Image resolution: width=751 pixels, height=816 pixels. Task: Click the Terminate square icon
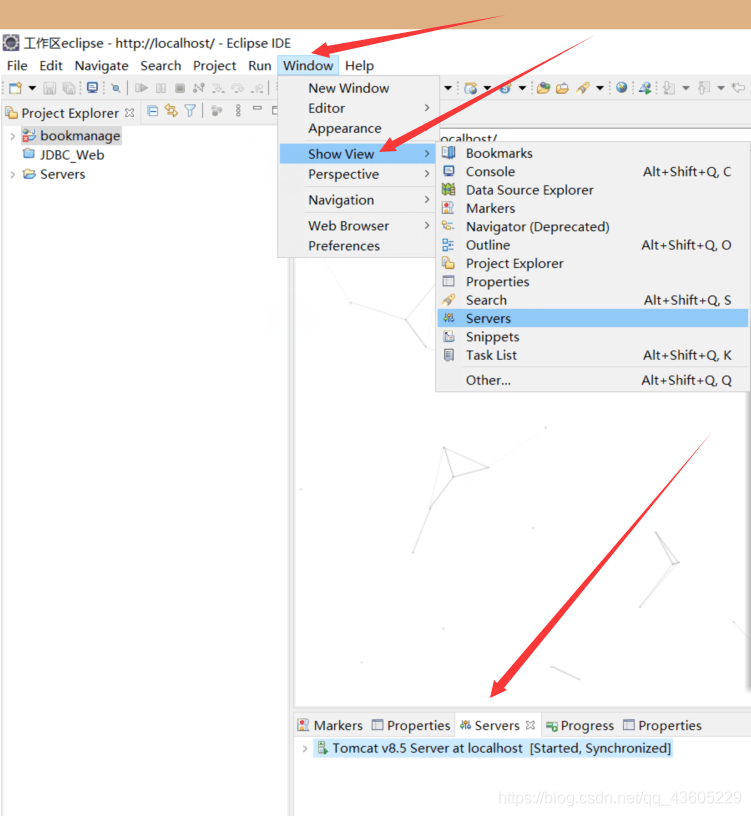tap(180, 88)
